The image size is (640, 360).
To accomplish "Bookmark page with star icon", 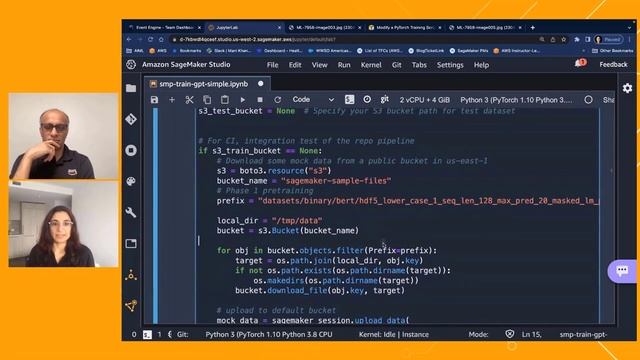I will (564, 40).
